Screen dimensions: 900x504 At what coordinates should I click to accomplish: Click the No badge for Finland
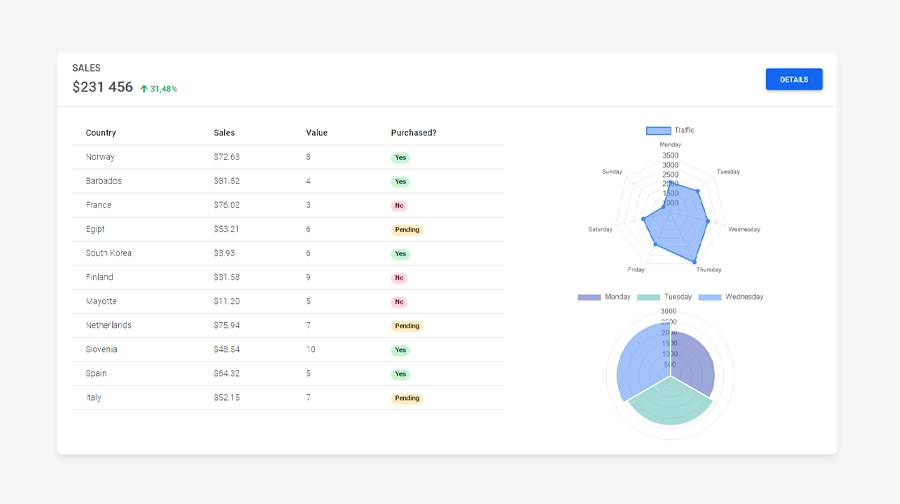coord(399,278)
